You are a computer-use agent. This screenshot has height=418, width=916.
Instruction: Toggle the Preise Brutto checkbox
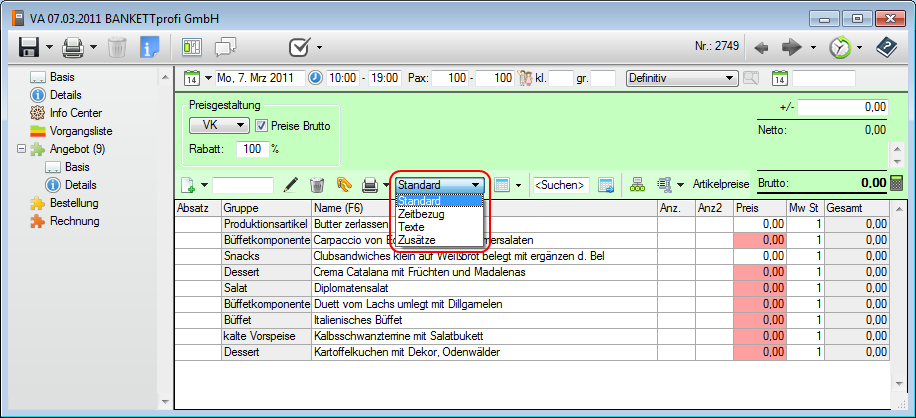262,126
